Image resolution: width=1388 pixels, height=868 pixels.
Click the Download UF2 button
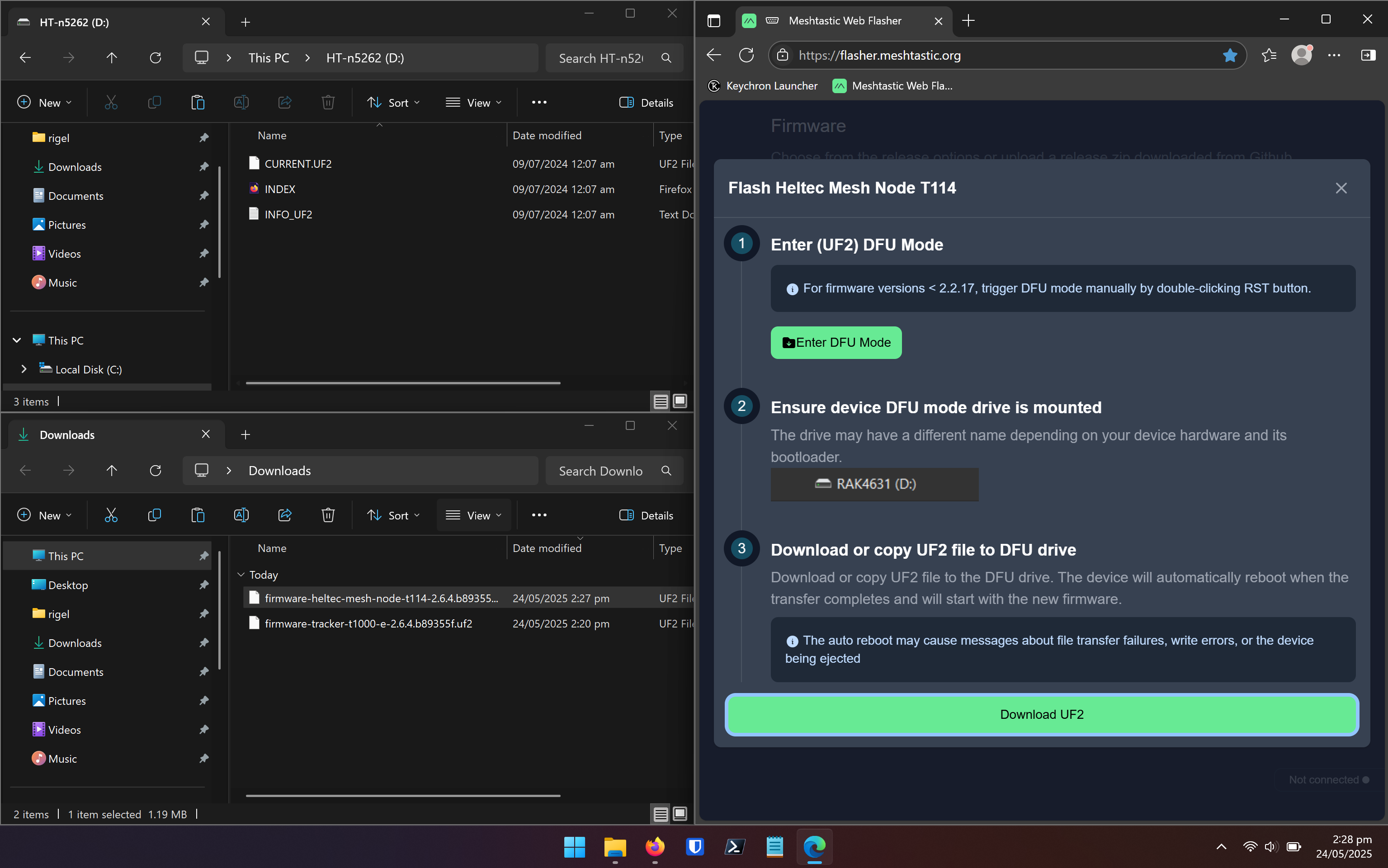coord(1041,714)
